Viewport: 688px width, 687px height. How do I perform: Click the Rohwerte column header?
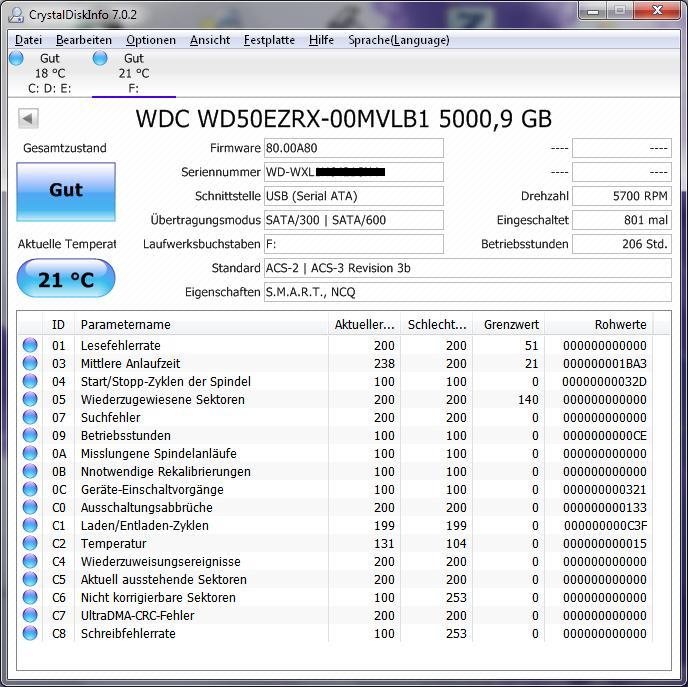coord(599,325)
